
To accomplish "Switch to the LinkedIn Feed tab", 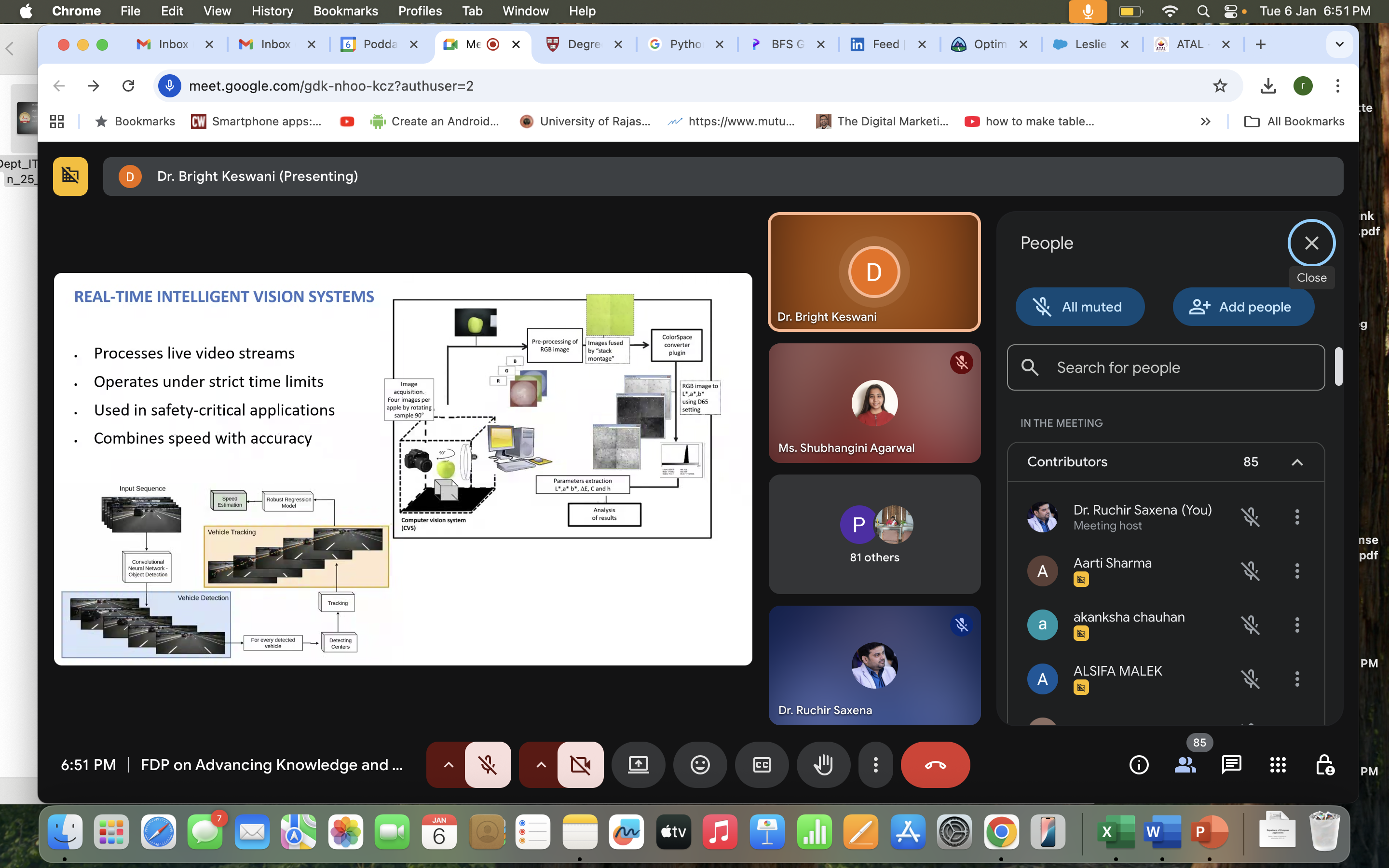I will tap(884, 44).
